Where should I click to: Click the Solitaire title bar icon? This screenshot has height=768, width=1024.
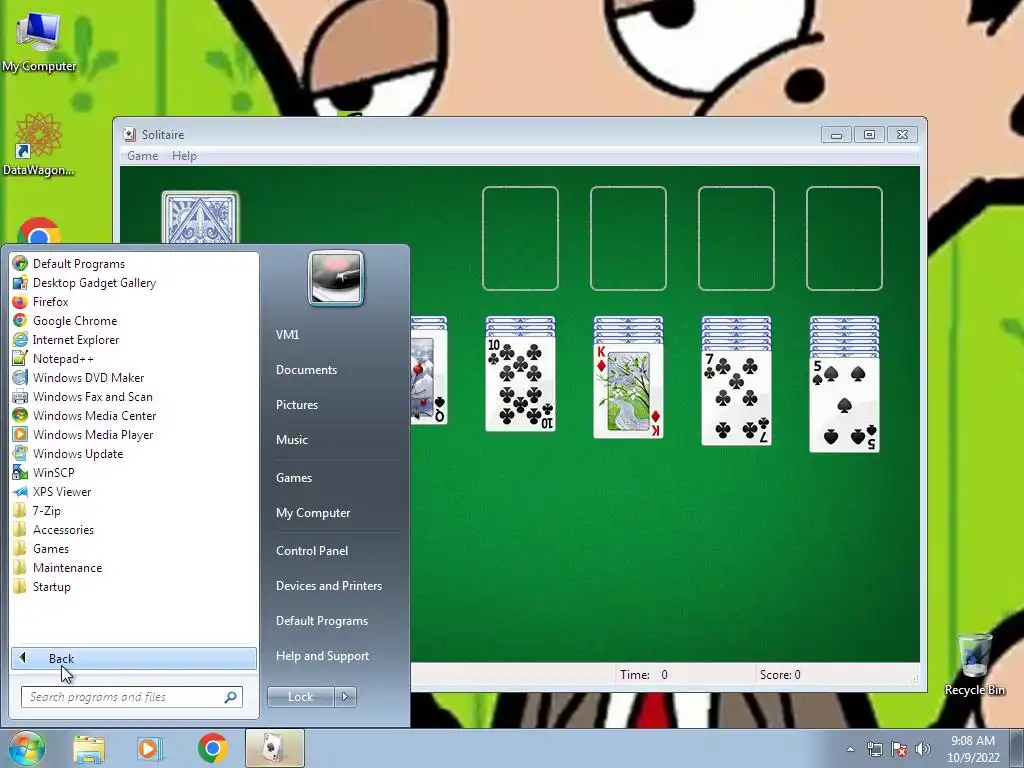click(130, 135)
